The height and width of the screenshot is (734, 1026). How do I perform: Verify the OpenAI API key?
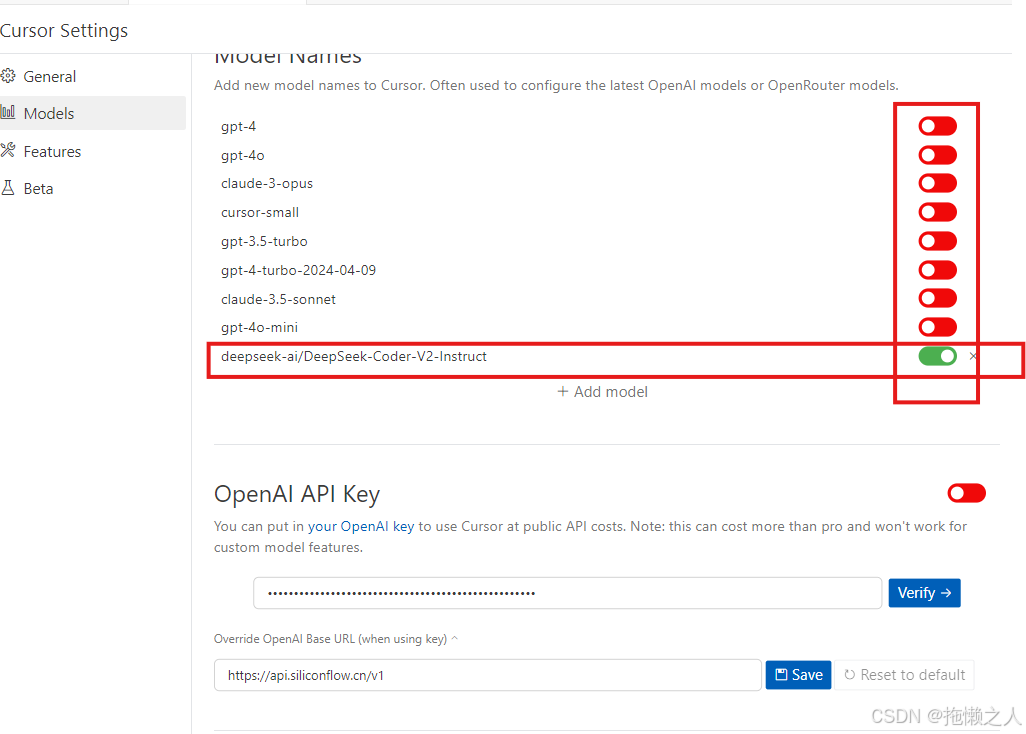click(924, 593)
